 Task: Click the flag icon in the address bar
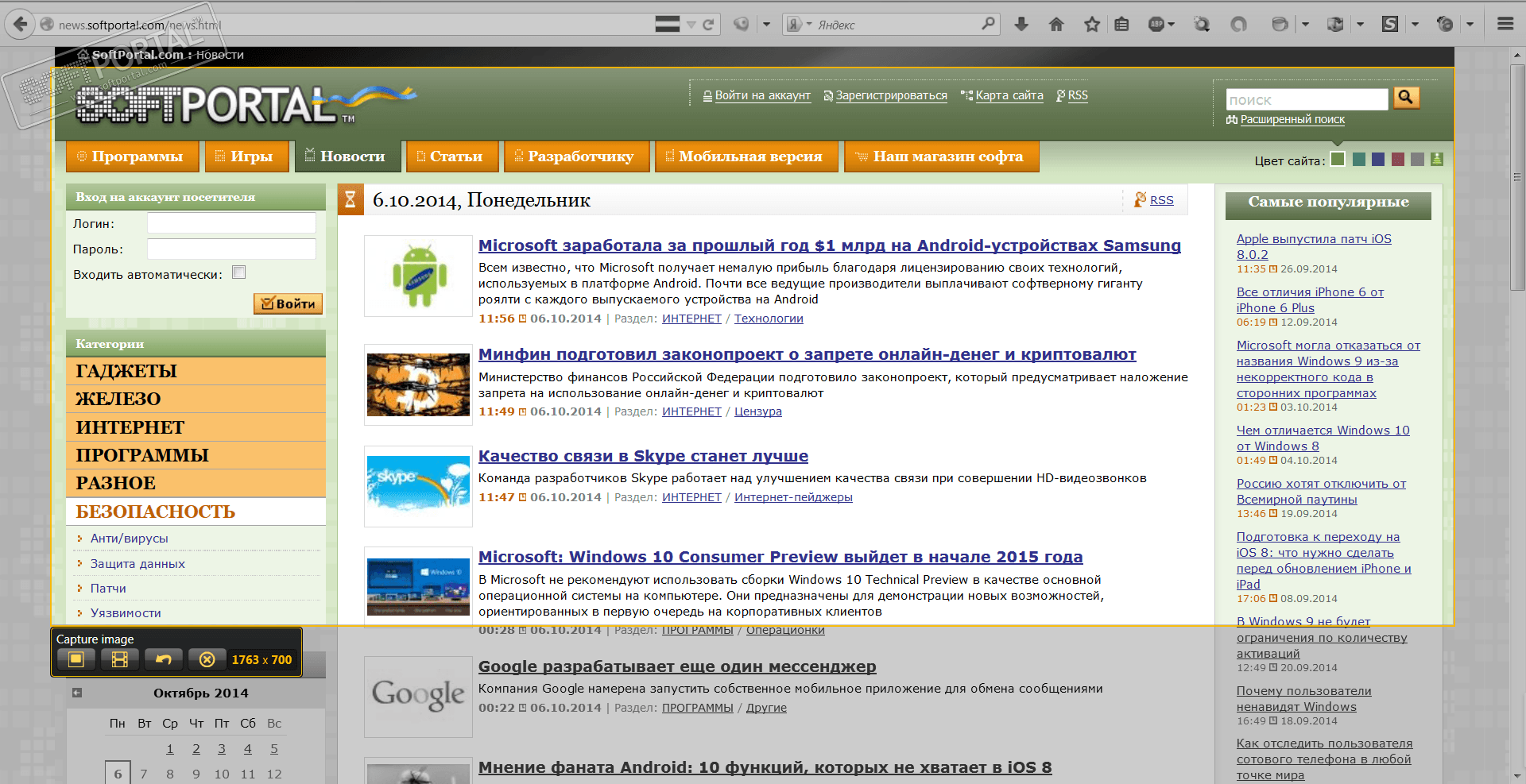(668, 25)
